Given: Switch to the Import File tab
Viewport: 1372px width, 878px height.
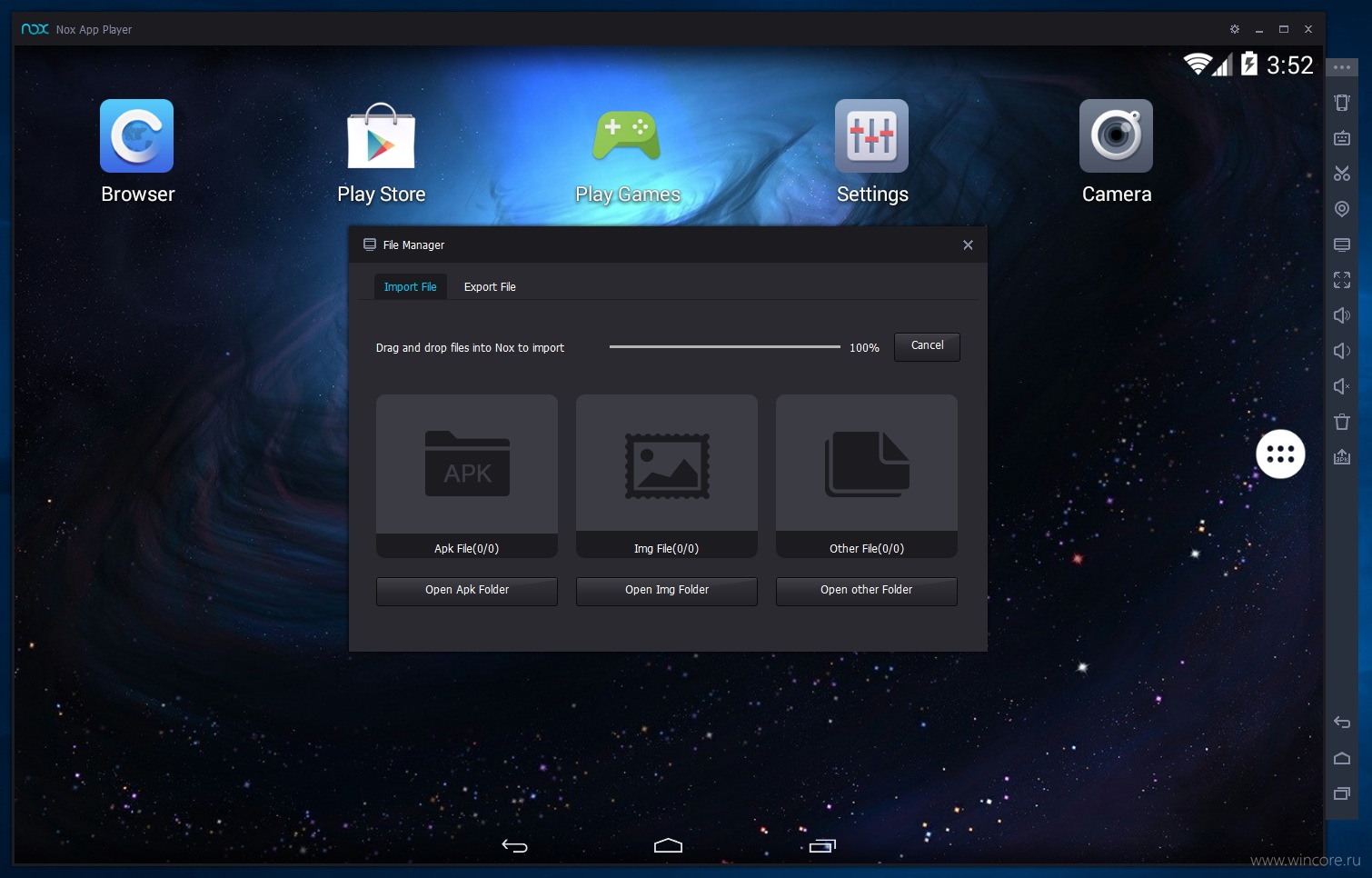Looking at the screenshot, I should (411, 287).
